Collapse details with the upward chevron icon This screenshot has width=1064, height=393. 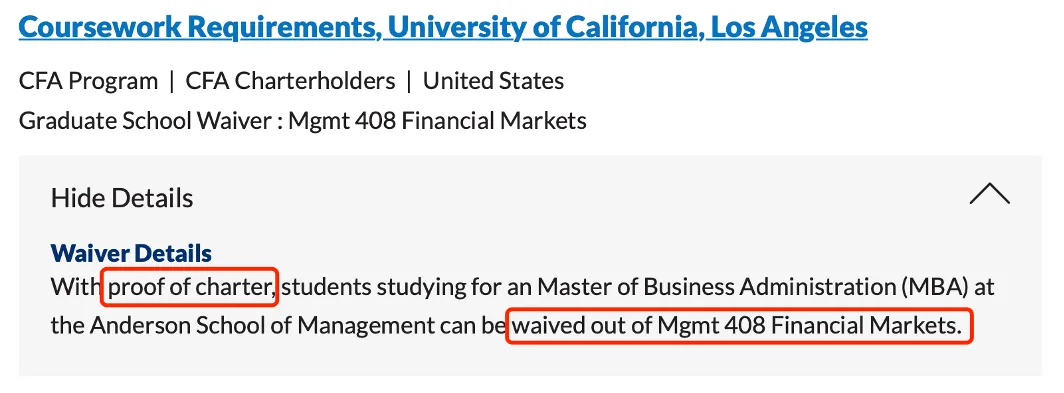(989, 194)
